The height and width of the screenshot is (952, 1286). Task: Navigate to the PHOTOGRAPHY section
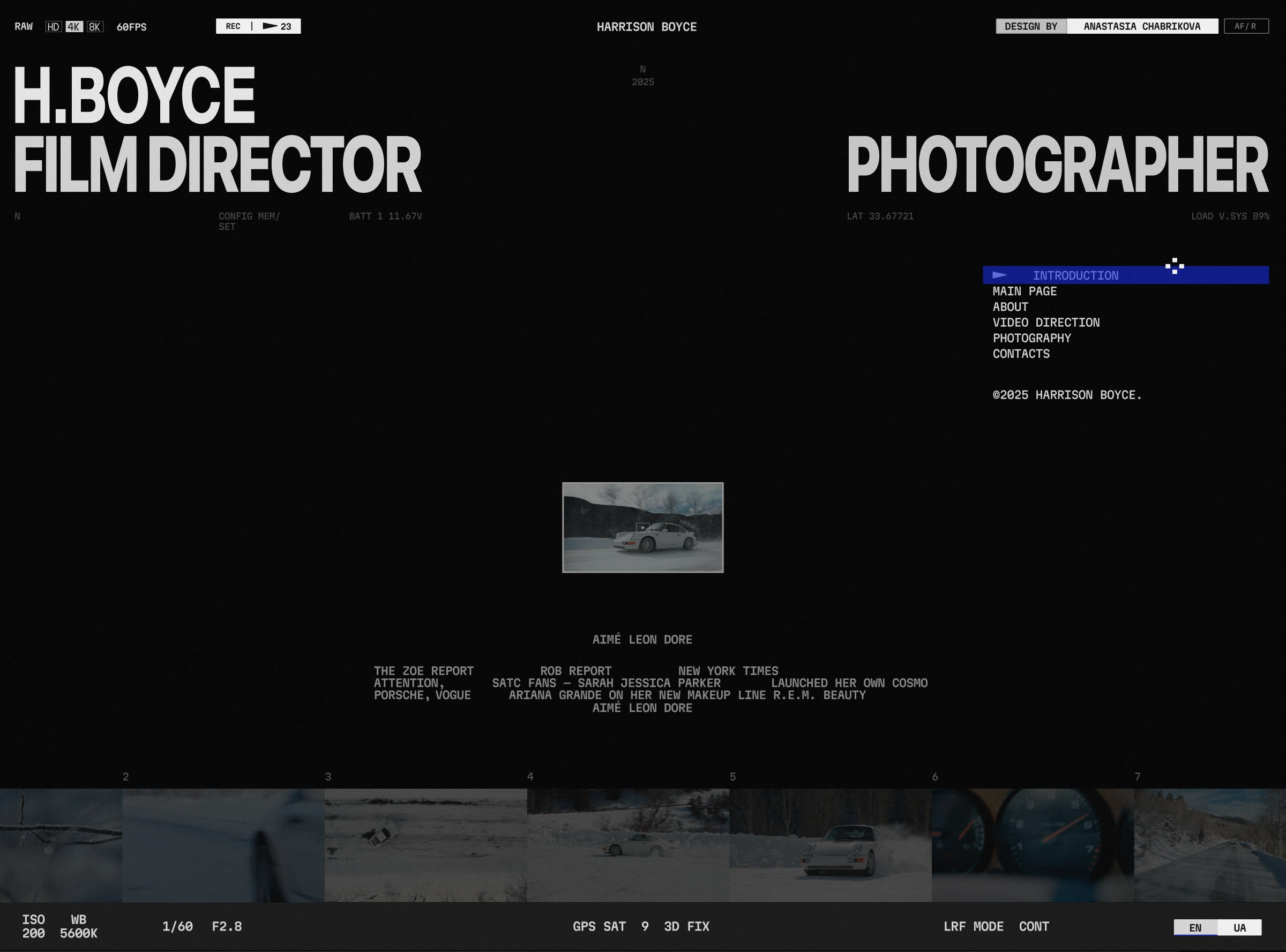coord(1031,338)
